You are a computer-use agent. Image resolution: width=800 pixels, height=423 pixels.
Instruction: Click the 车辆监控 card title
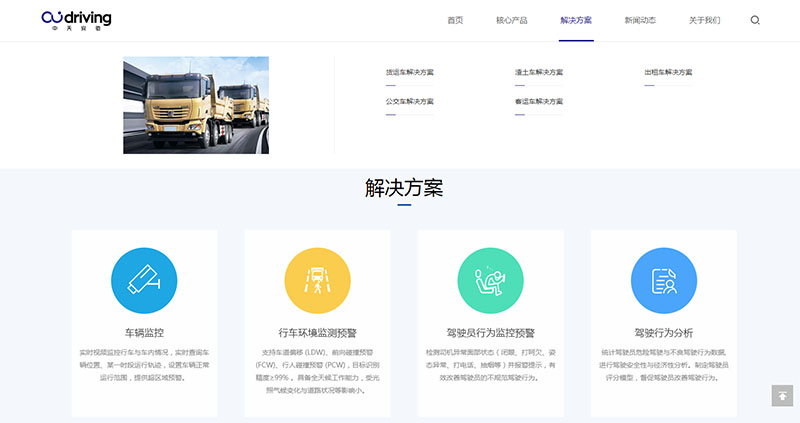144,332
